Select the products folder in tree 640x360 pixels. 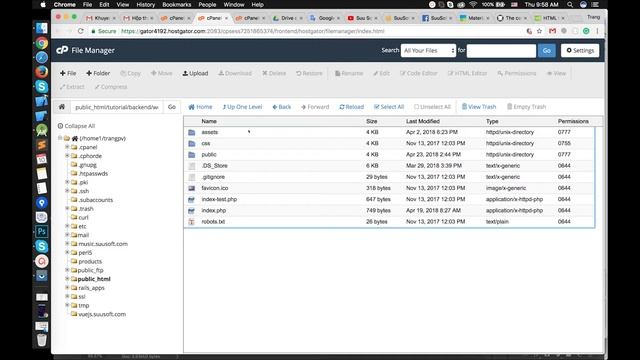point(90,262)
